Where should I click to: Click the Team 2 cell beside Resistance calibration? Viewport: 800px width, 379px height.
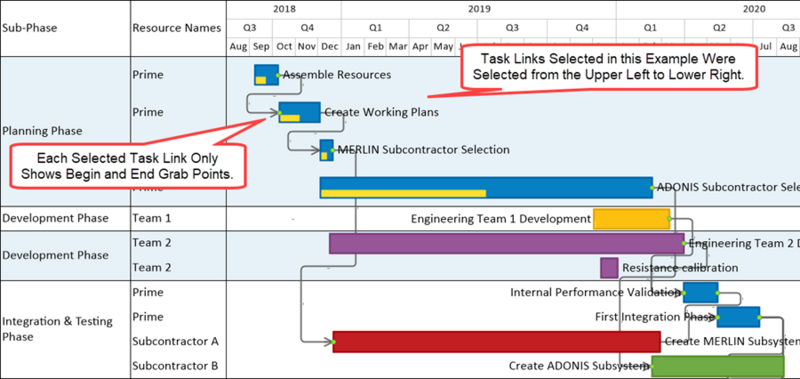152,267
